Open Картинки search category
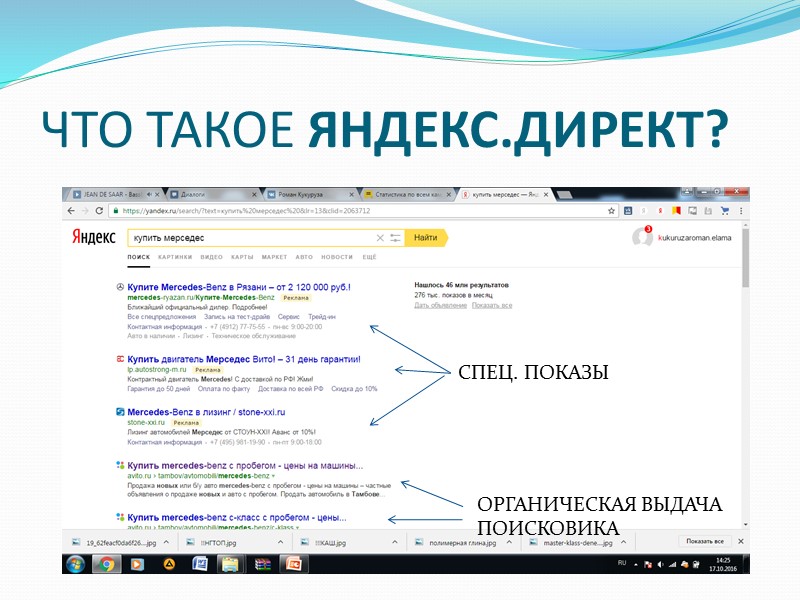This screenshot has height=600, width=800. pyautogui.click(x=175, y=257)
